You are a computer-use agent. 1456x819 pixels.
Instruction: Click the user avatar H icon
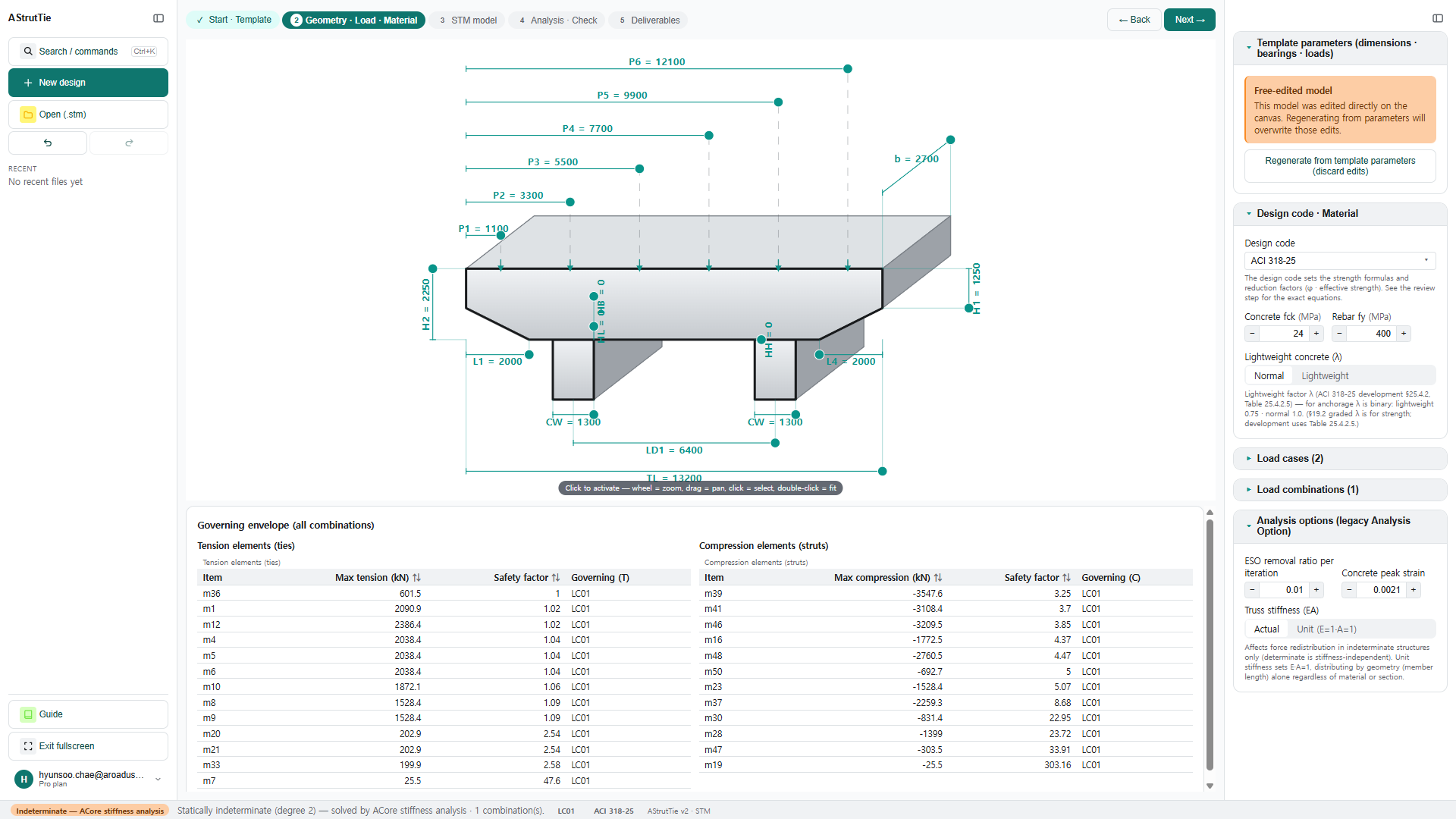coord(24,779)
